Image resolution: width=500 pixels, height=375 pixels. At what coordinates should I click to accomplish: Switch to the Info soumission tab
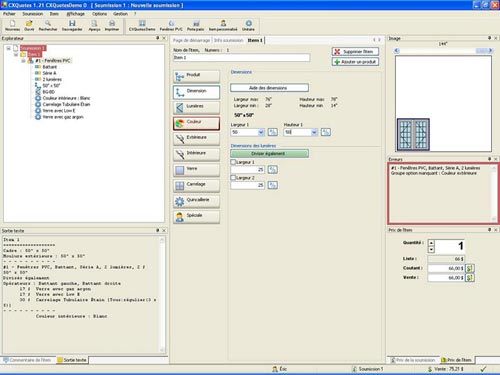[229, 40]
